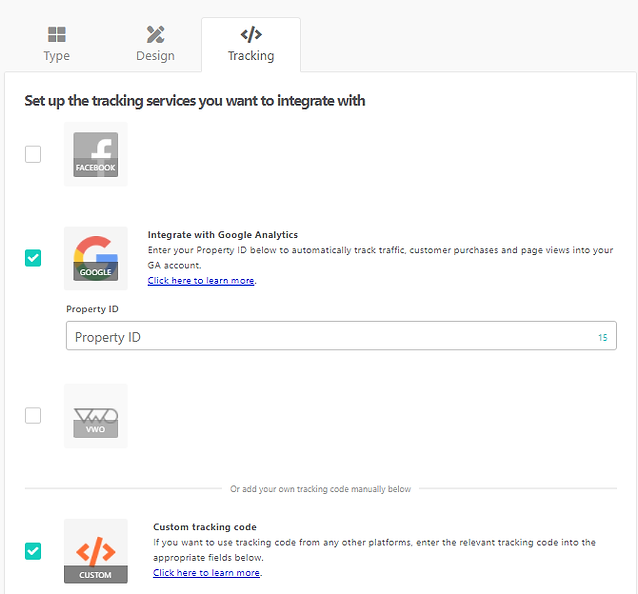Click the VWO service icon

coord(96,416)
